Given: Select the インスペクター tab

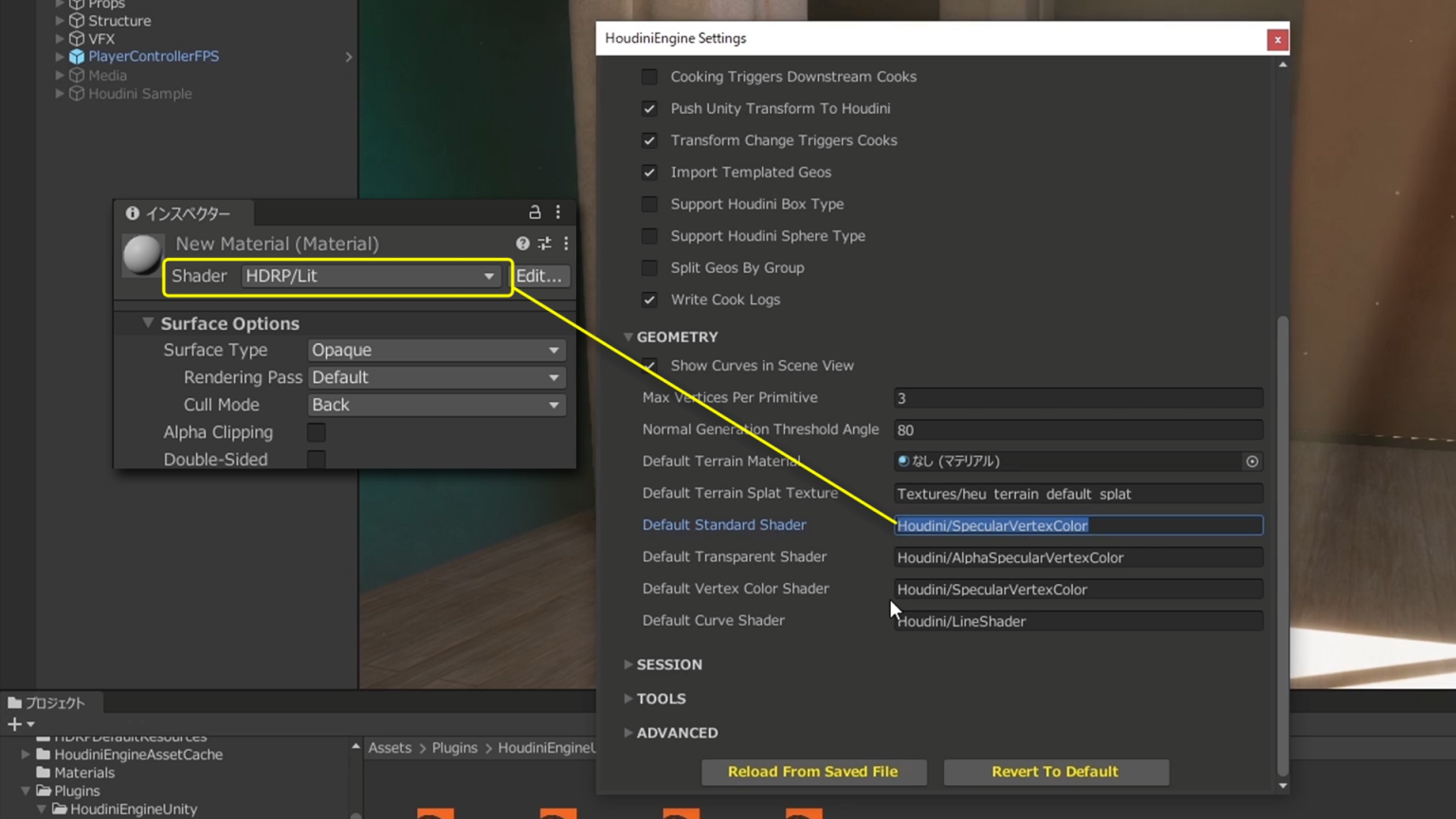Looking at the screenshot, I should pos(187,213).
